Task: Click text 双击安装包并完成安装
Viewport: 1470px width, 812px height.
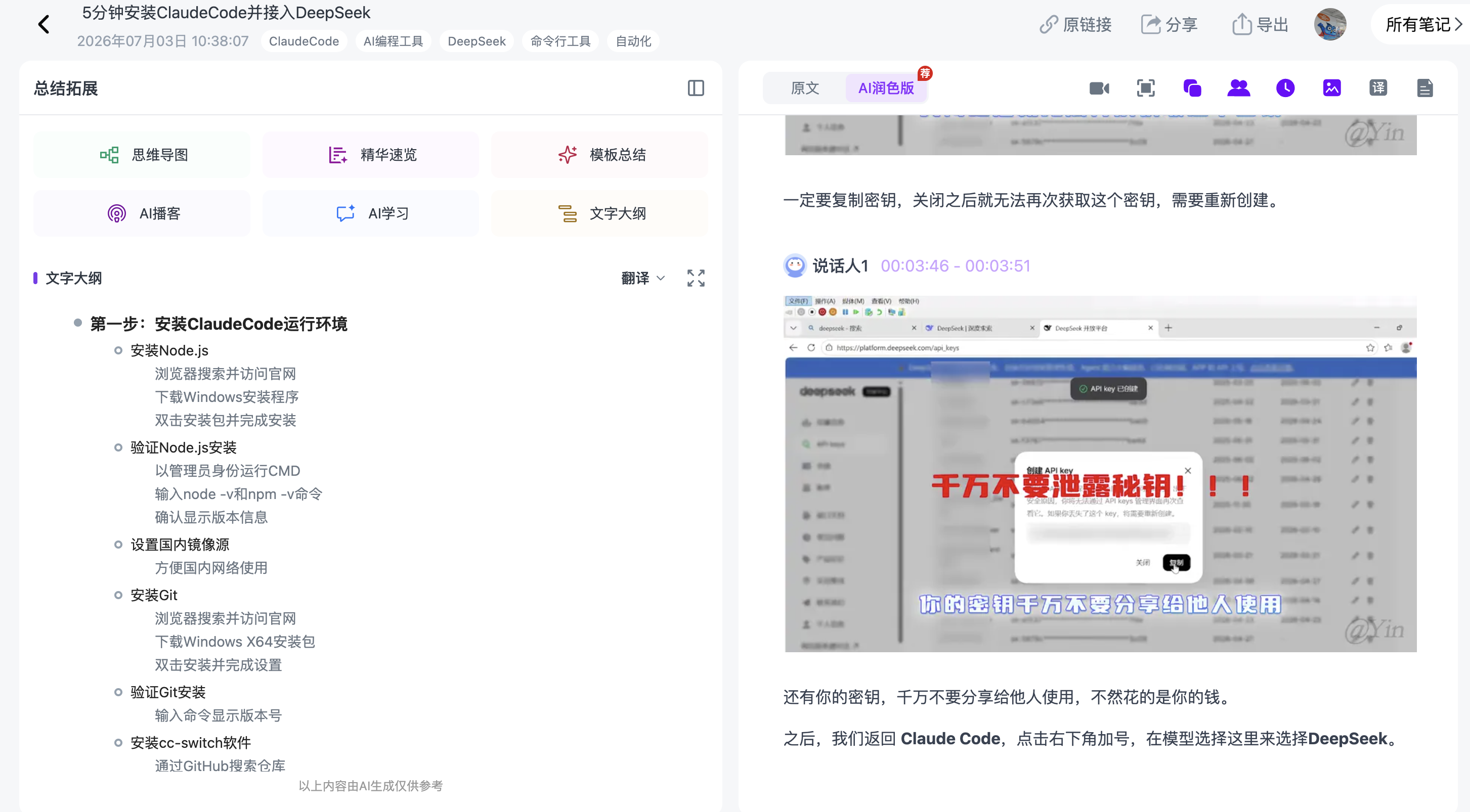Action: click(x=226, y=420)
